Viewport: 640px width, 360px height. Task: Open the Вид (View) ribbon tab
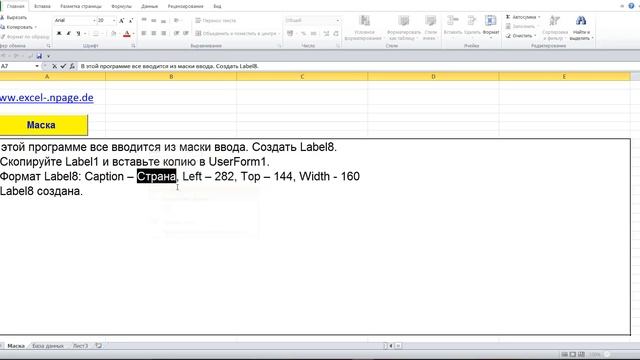pyautogui.click(x=217, y=6)
